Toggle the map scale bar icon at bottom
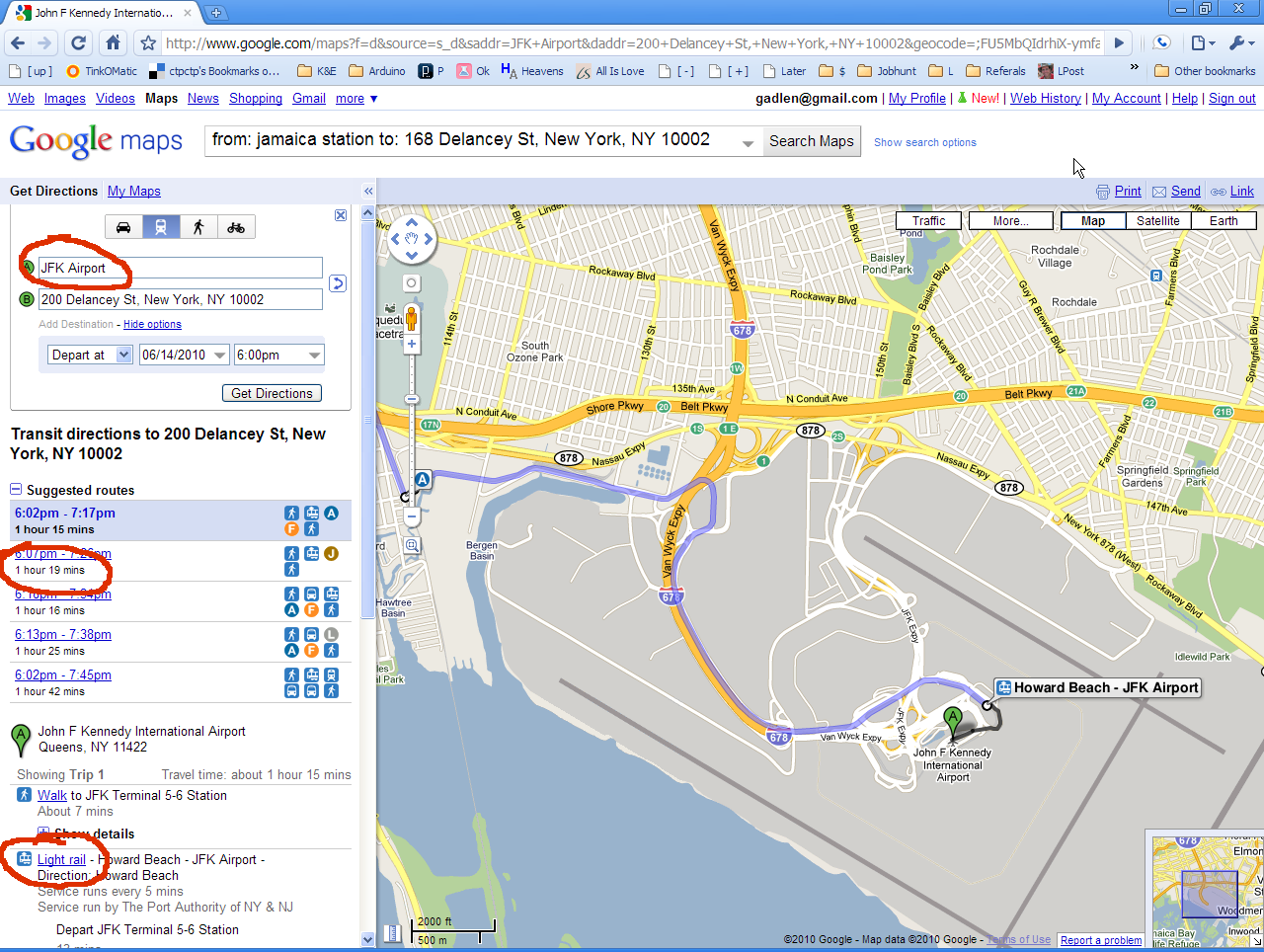The height and width of the screenshot is (952, 1264). tap(391, 932)
